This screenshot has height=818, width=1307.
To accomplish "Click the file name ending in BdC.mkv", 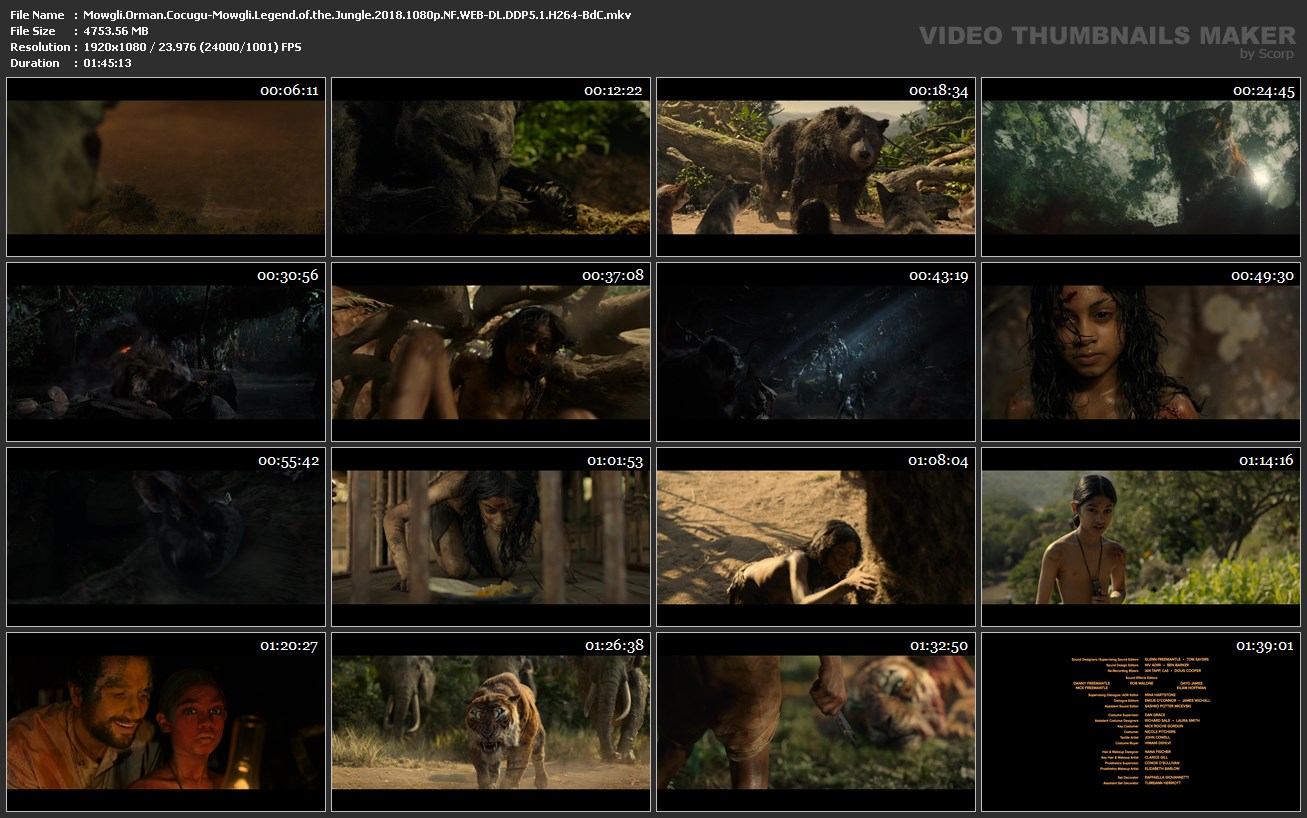I will (x=357, y=15).
